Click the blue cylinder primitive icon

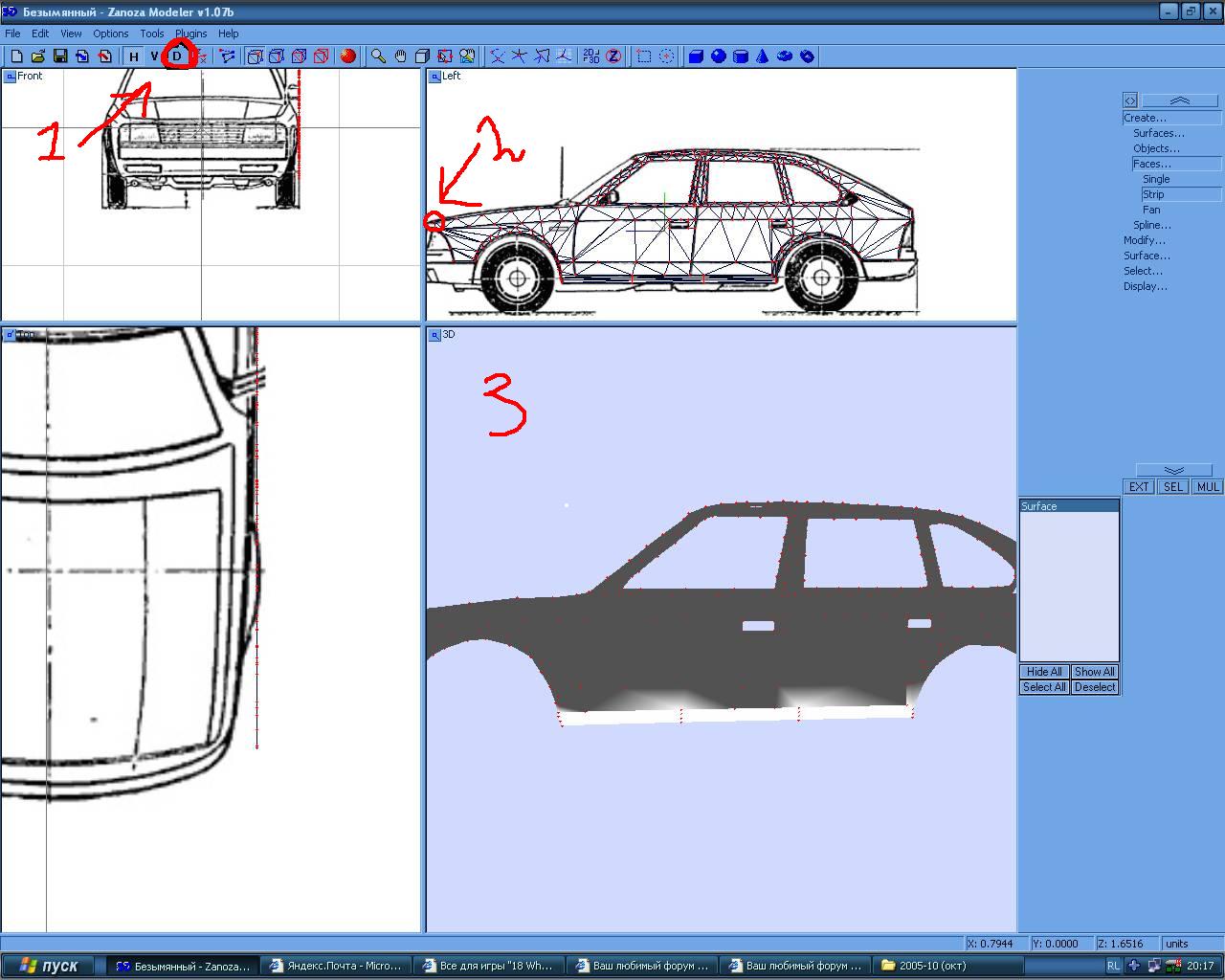[741, 56]
